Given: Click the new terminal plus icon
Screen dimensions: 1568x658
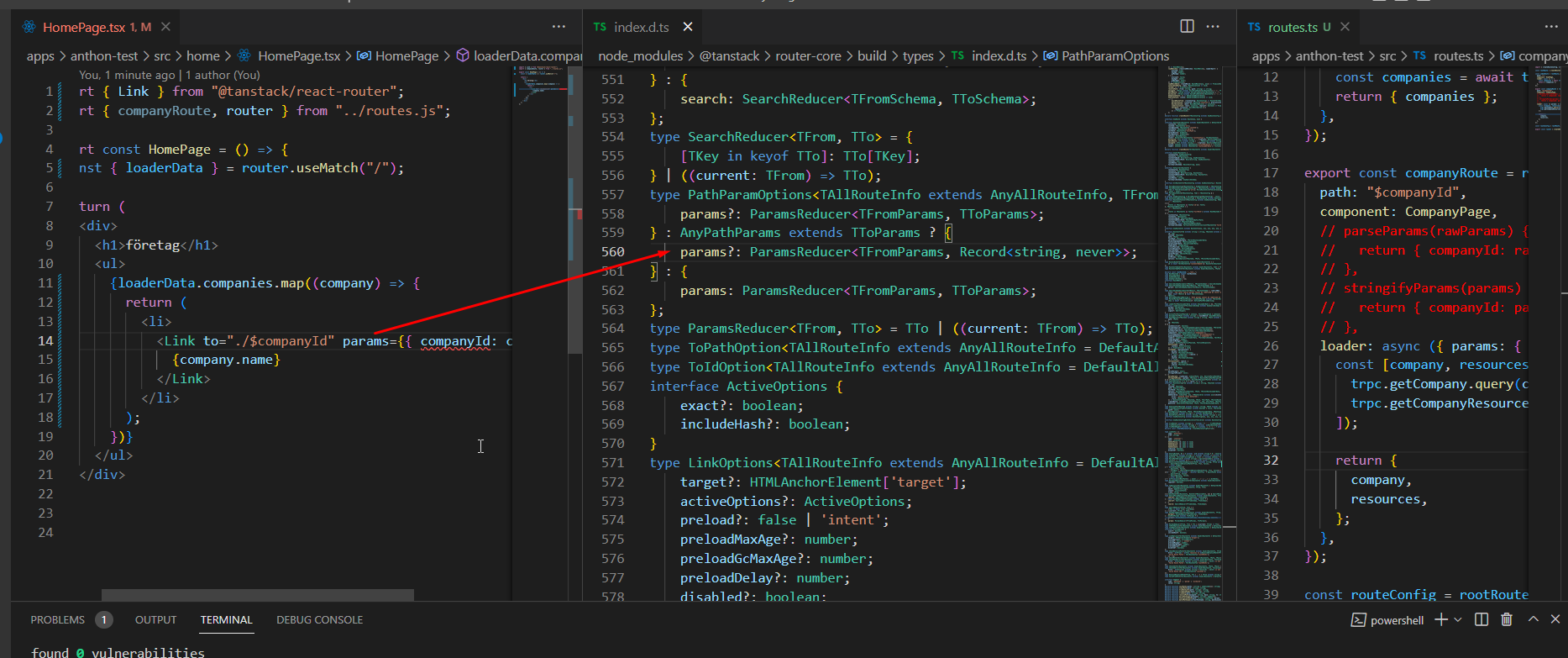Looking at the screenshot, I should point(1440,619).
